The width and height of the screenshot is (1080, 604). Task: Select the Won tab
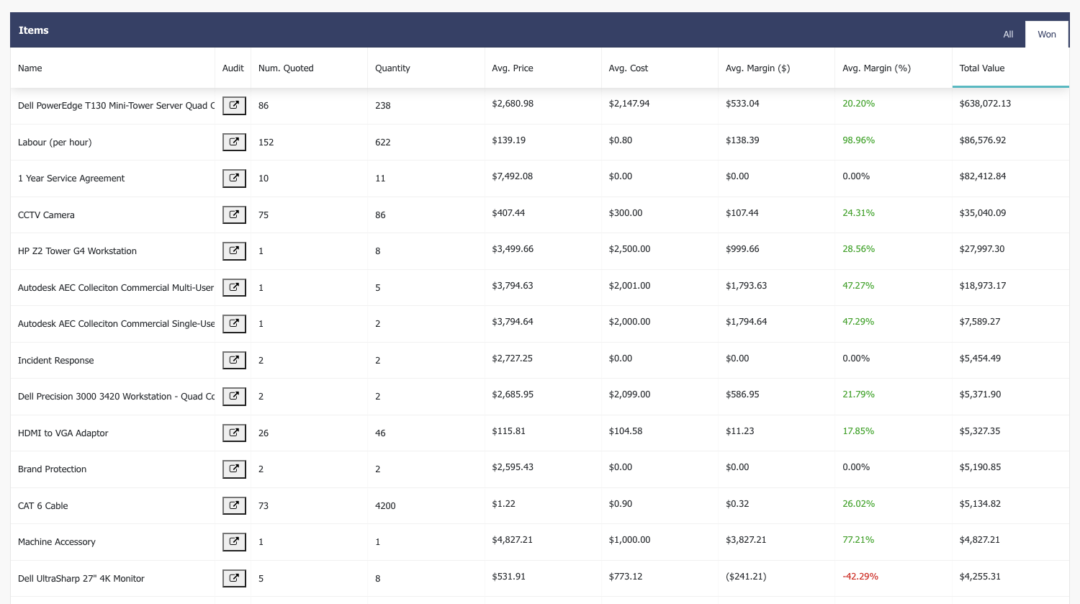point(1046,34)
